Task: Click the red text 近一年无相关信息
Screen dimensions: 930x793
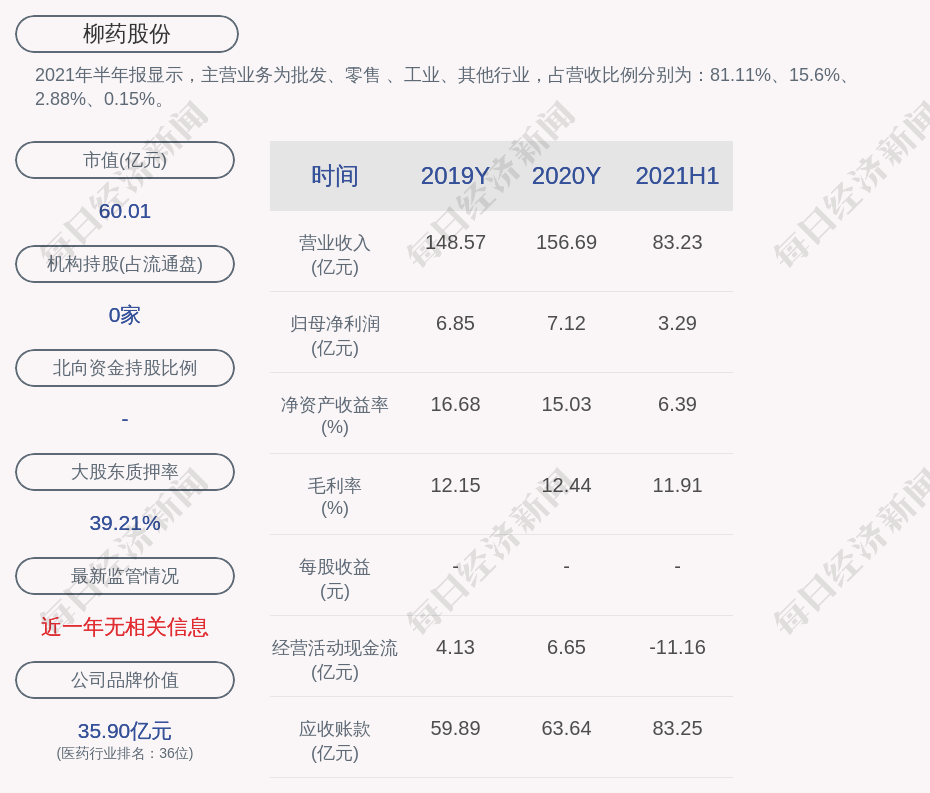Action: point(125,627)
